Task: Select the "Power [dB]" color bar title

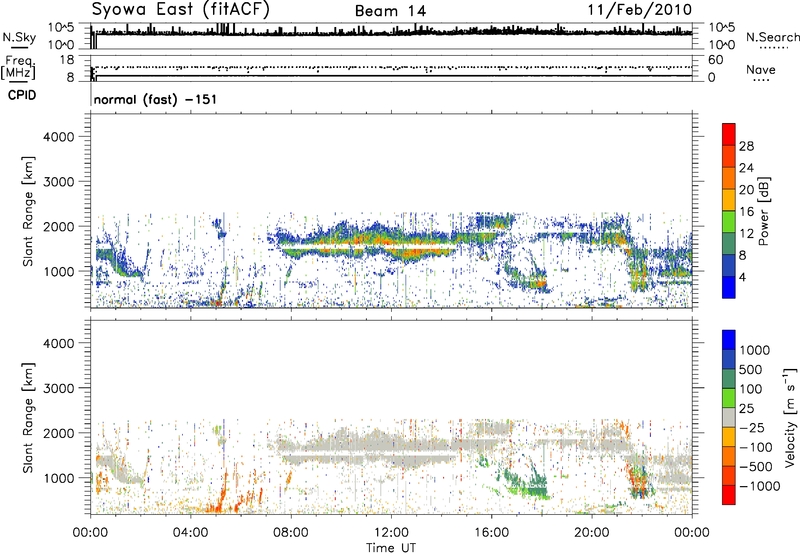Action: tap(764, 211)
